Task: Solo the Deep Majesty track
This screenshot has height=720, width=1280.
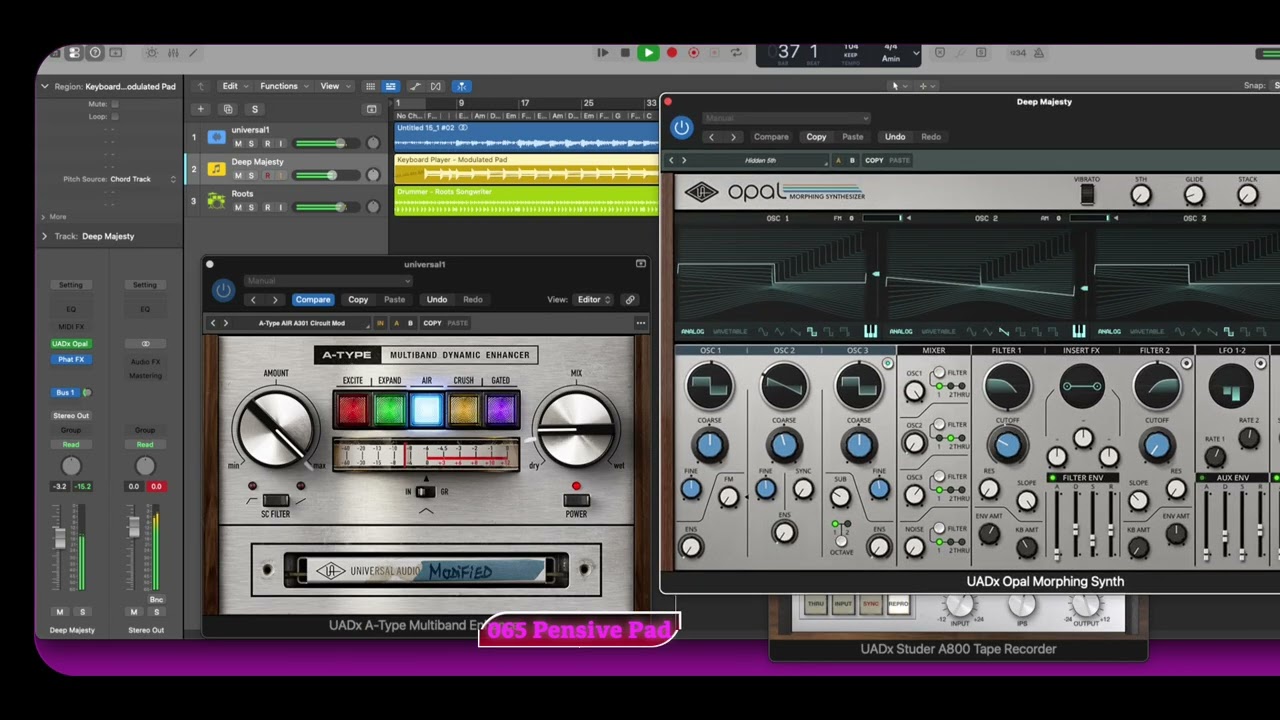Action: 252,175
